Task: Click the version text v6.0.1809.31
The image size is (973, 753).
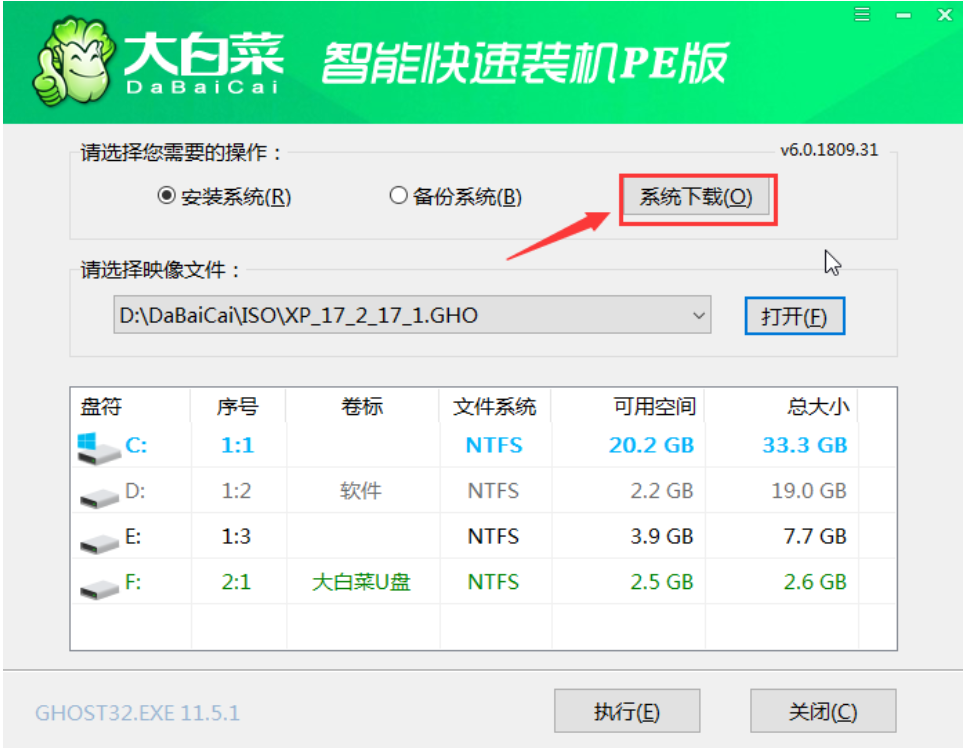Action: coord(830,150)
